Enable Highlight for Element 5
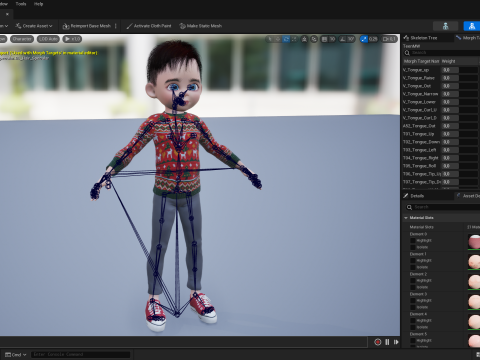Viewport: 480px width, 360px height. coord(413,340)
